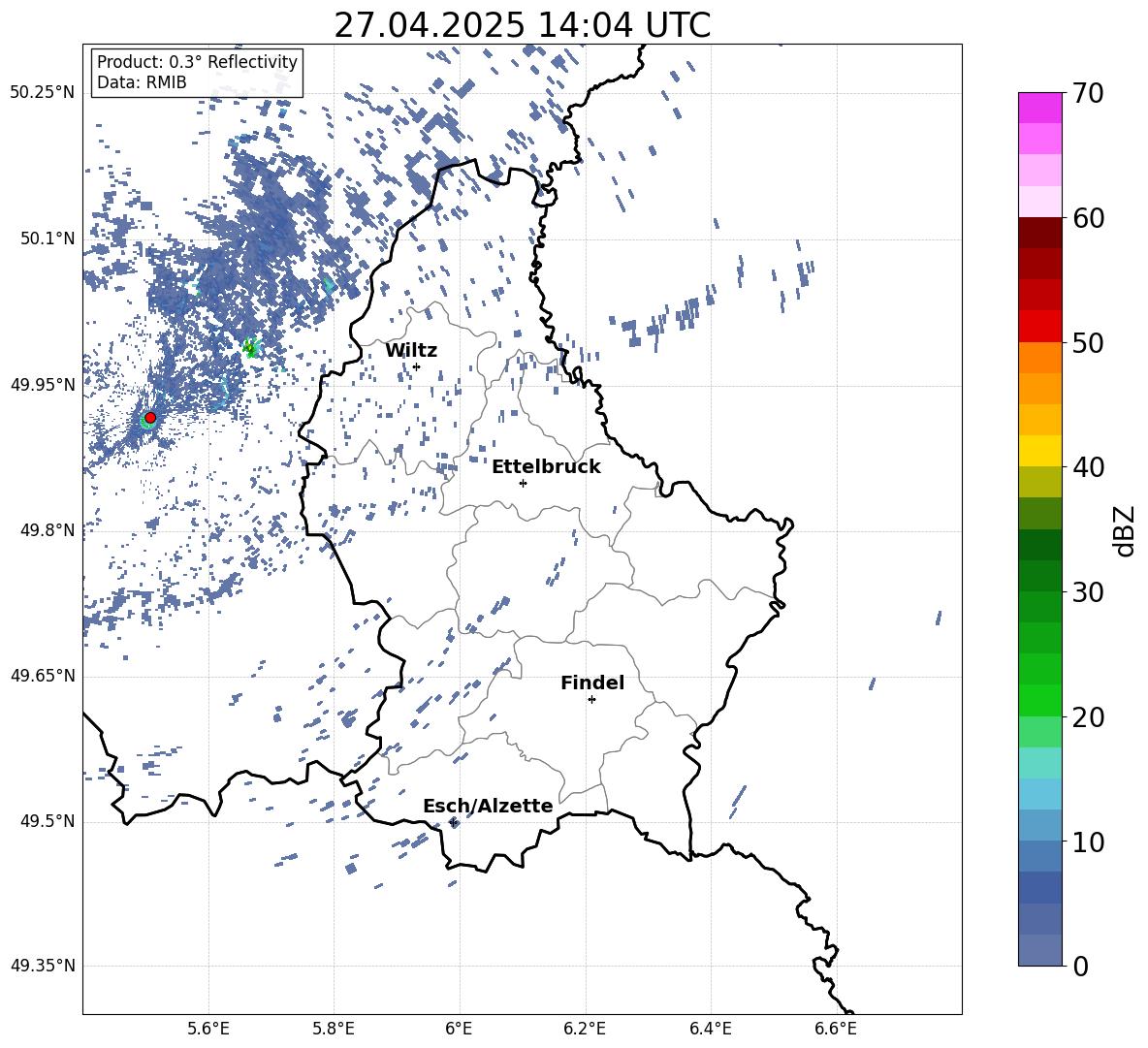This screenshot has height=1048, width=1148.
Task: Click the 6.2°E longitude label
Action: coord(585,1029)
